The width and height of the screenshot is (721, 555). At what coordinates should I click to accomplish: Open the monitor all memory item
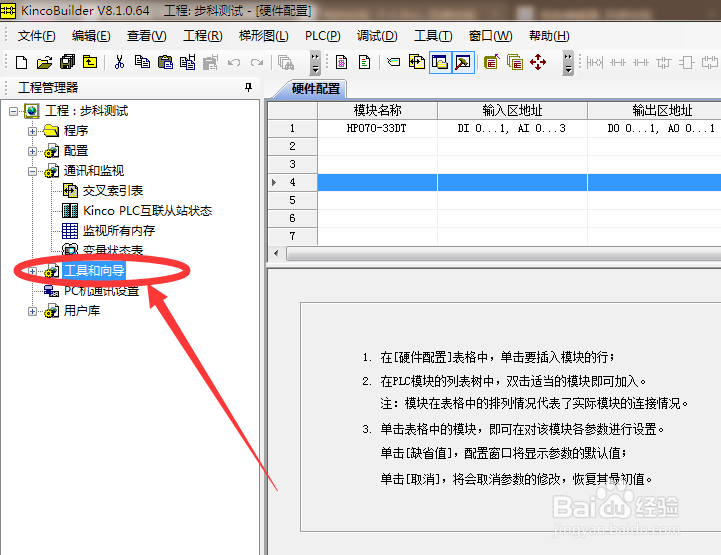pyautogui.click(x=119, y=230)
